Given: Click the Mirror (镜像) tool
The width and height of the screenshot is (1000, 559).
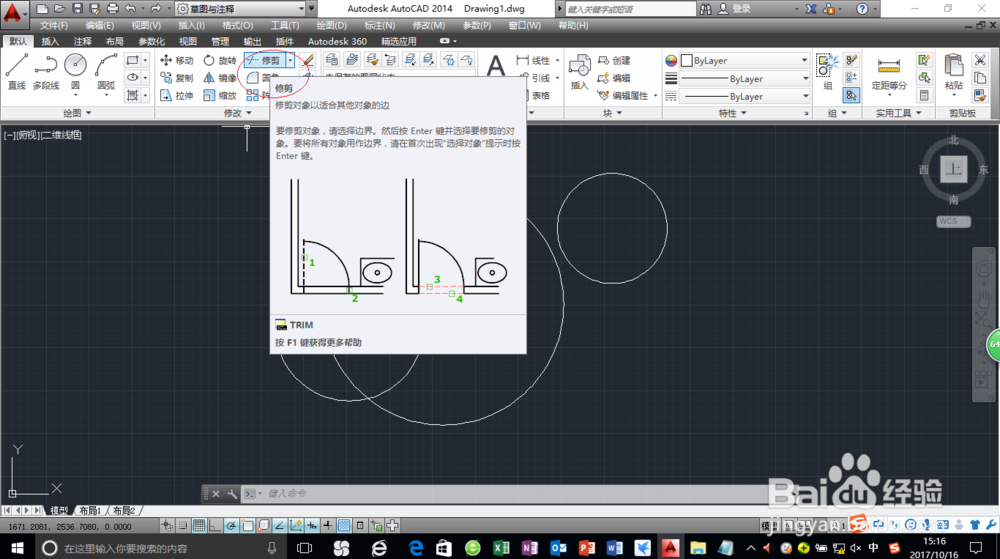Looking at the screenshot, I should point(220,78).
